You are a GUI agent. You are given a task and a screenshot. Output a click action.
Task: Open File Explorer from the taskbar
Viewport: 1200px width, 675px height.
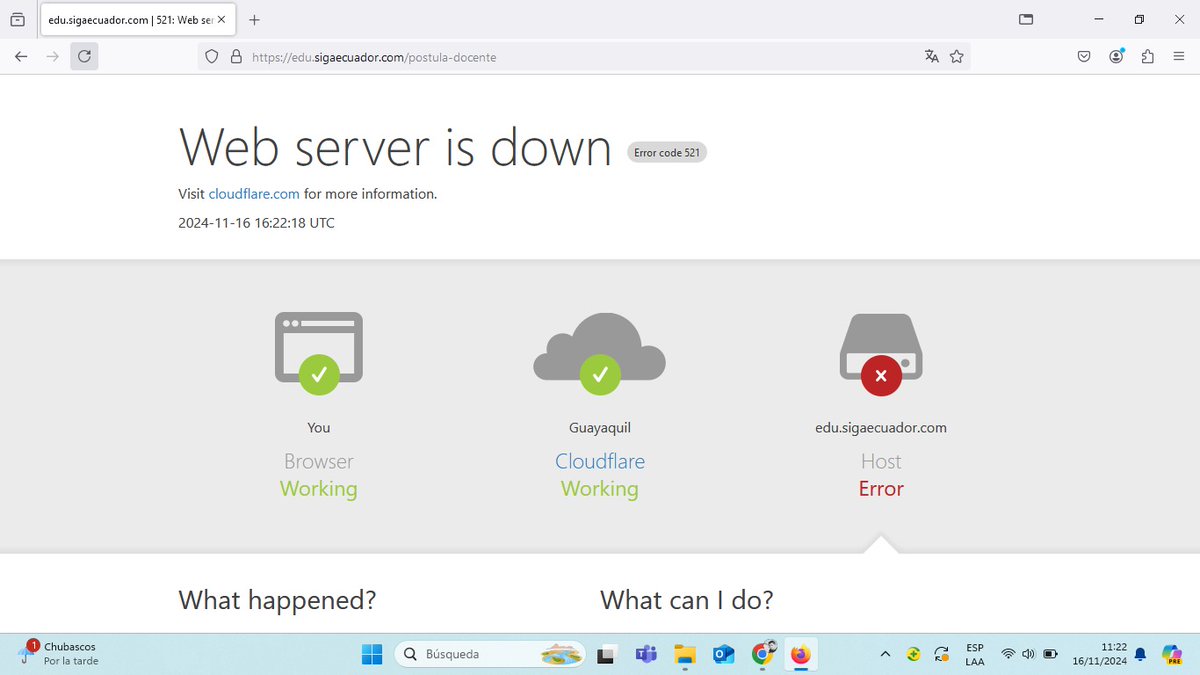coord(684,655)
